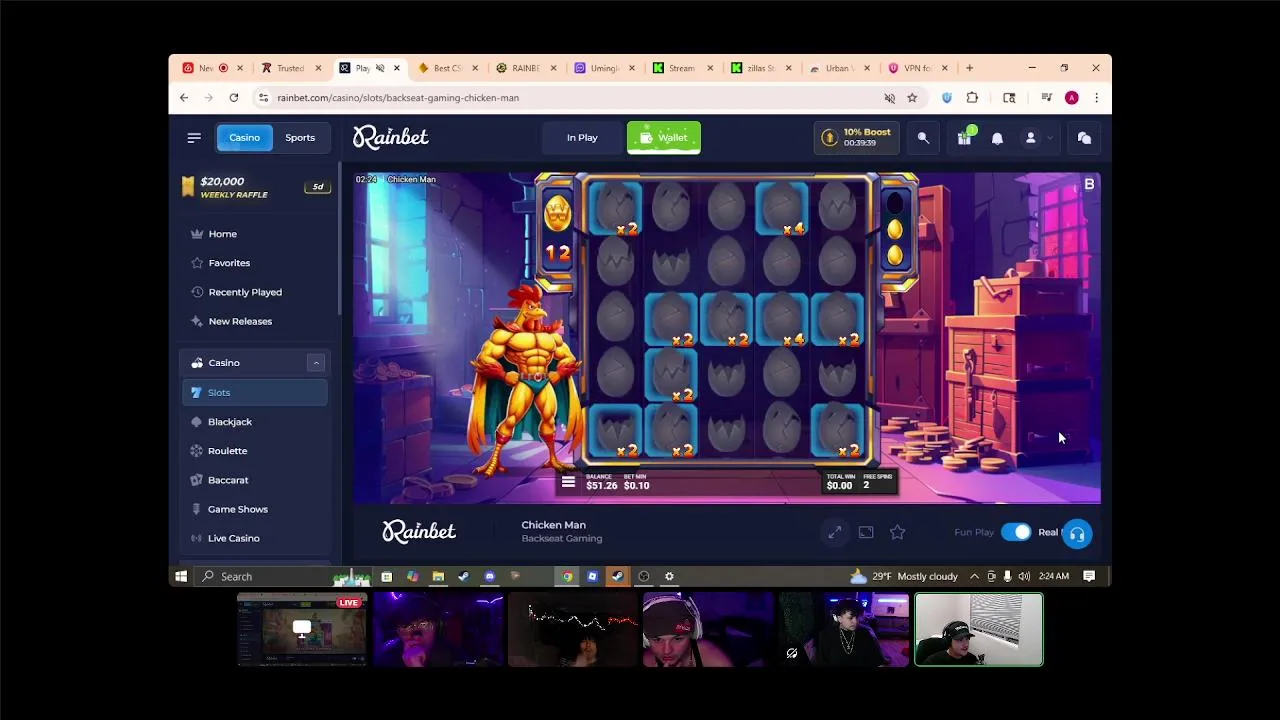Open the notifications bell
1280x720 pixels.
click(x=997, y=138)
